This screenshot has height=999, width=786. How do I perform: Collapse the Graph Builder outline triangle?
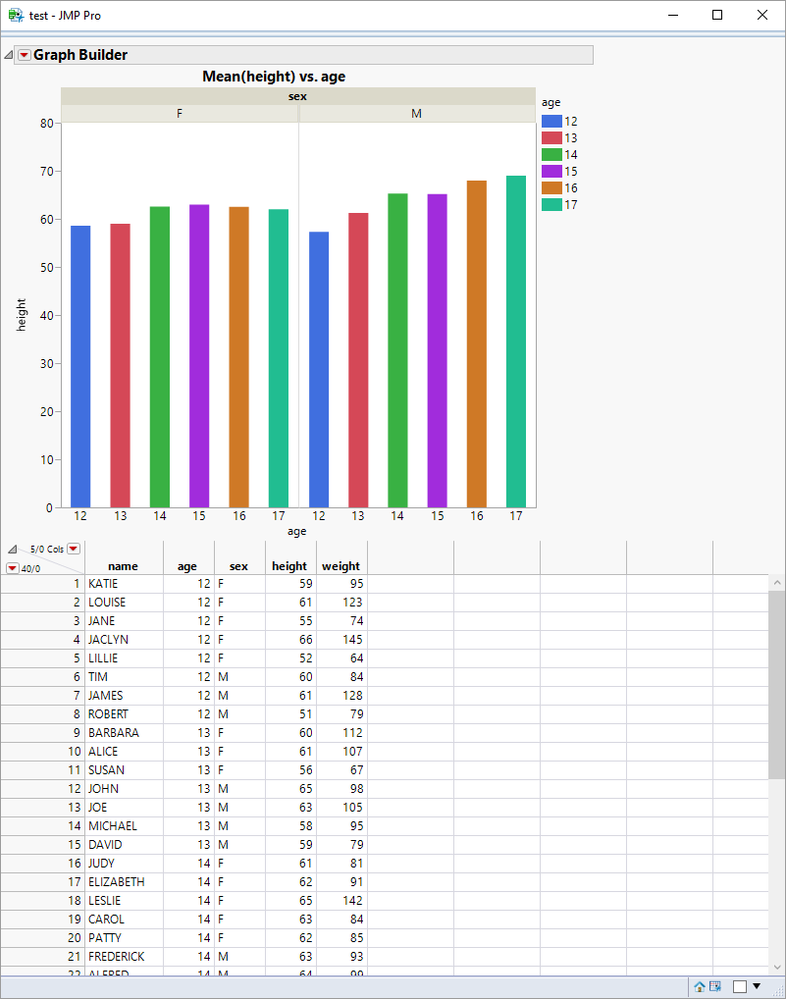tap(8, 55)
